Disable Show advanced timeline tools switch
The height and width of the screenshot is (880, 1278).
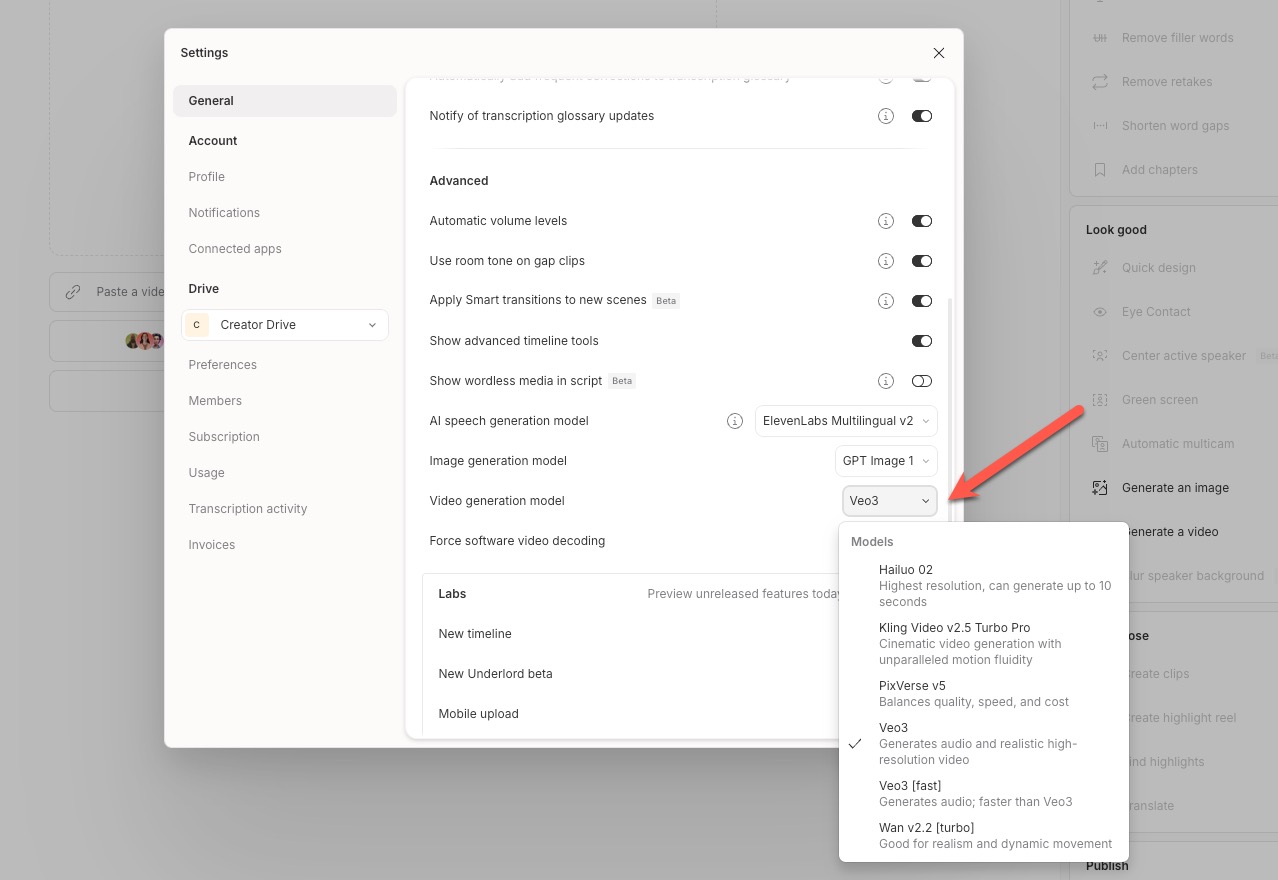[921, 341]
